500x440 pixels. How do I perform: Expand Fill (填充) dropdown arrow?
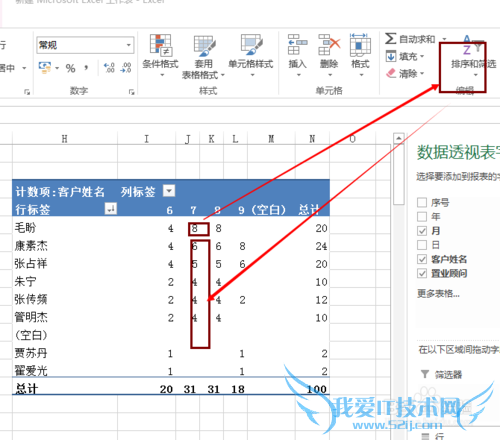click(x=422, y=56)
